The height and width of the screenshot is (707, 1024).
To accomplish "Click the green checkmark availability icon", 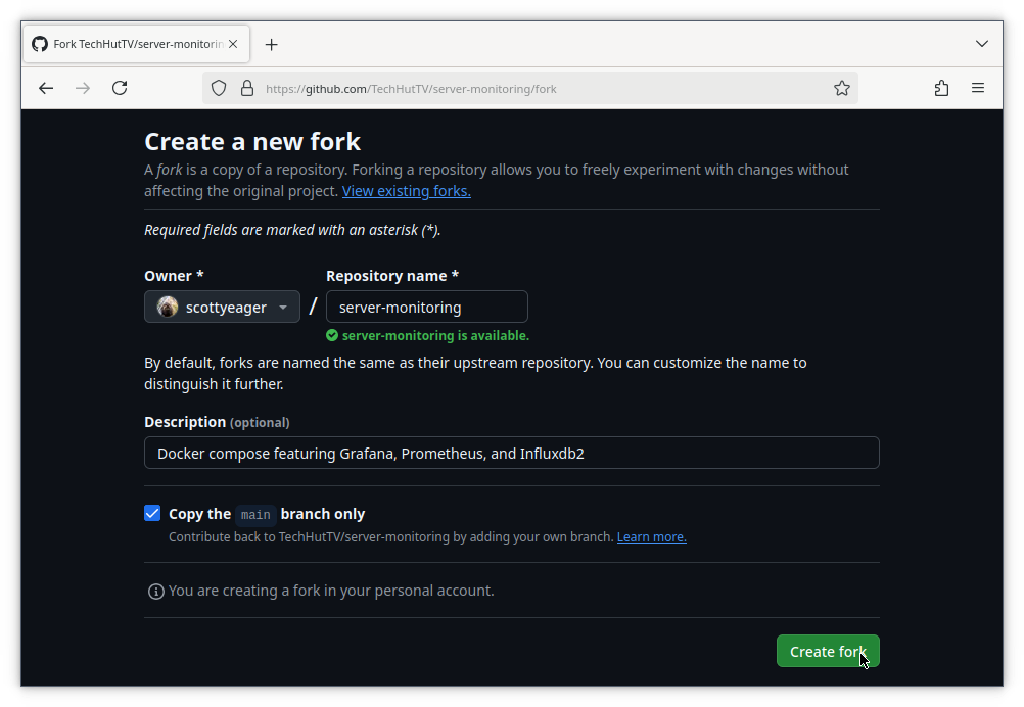I will tap(332, 335).
